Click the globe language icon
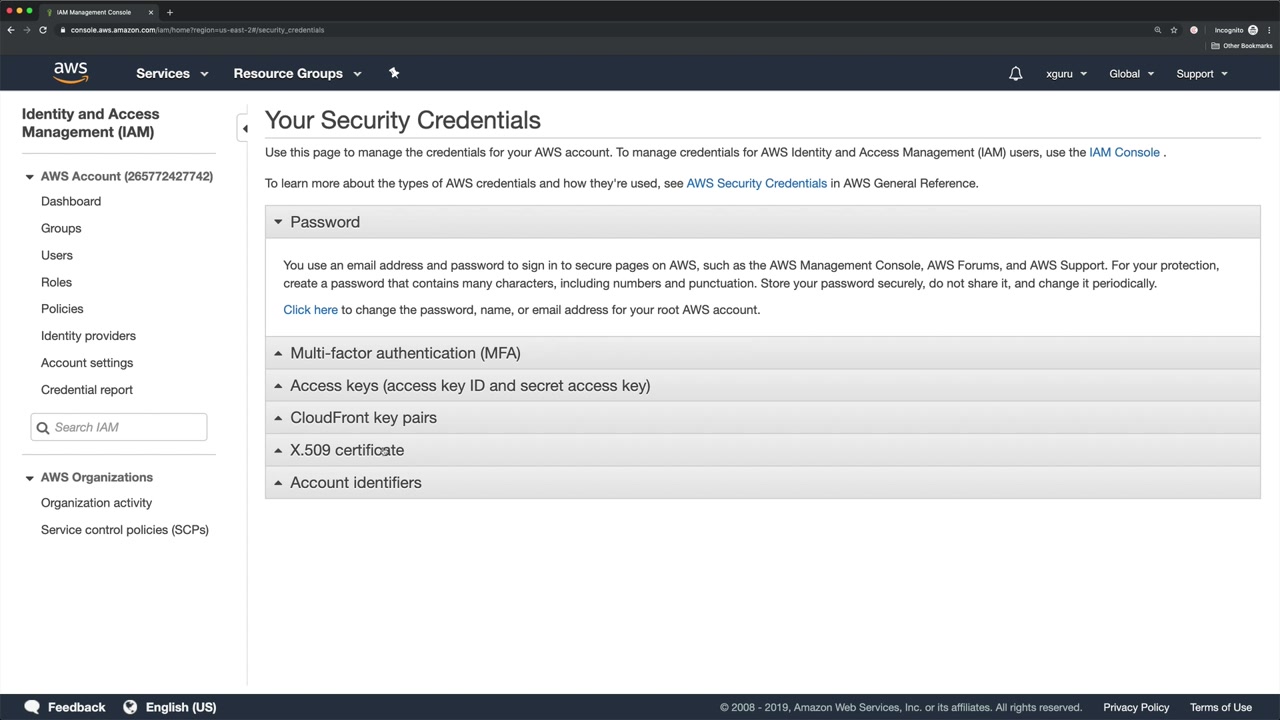The width and height of the screenshot is (1280, 720). coord(130,707)
